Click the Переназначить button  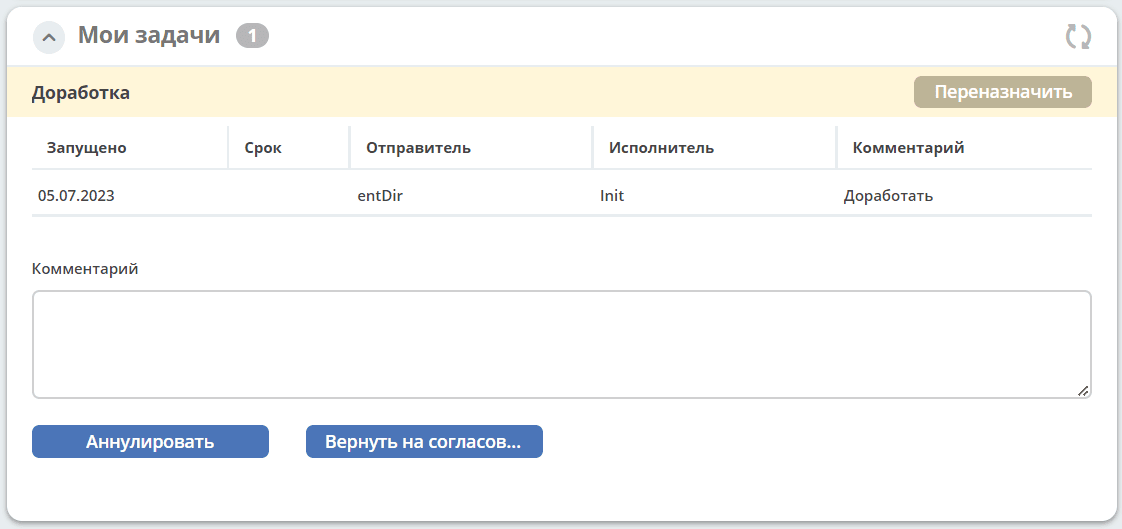[1003, 92]
